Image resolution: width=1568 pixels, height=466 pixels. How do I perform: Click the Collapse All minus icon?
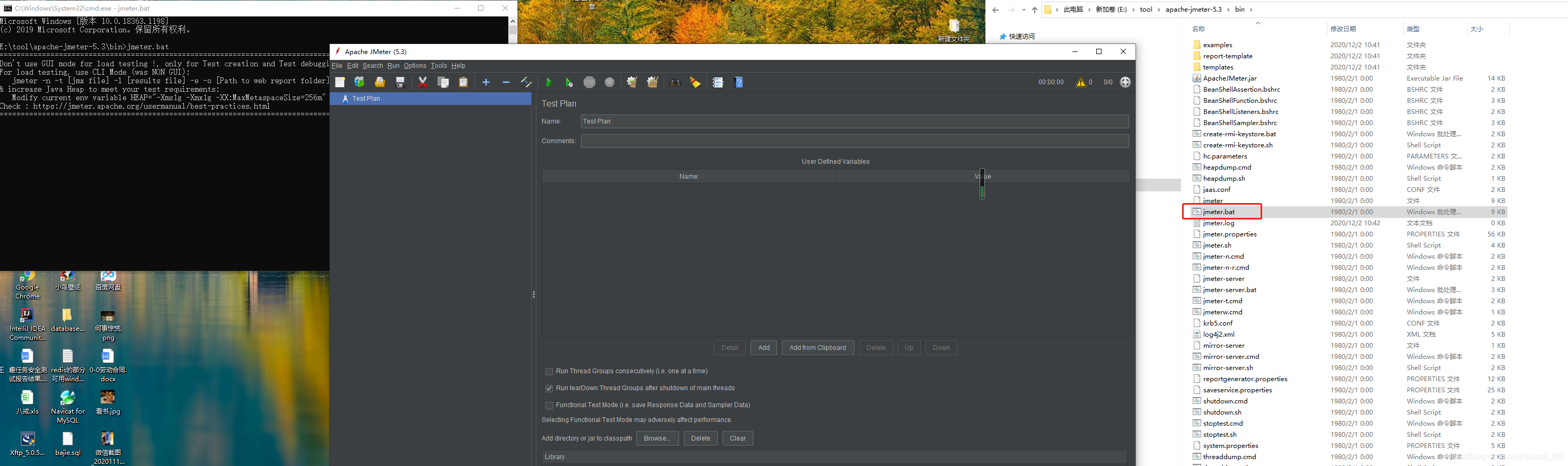506,82
